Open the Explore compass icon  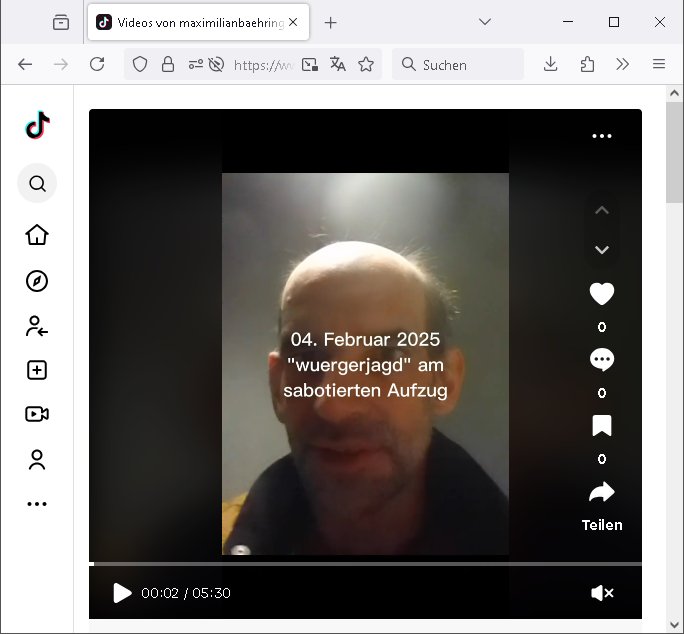click(x=37, y=281)
